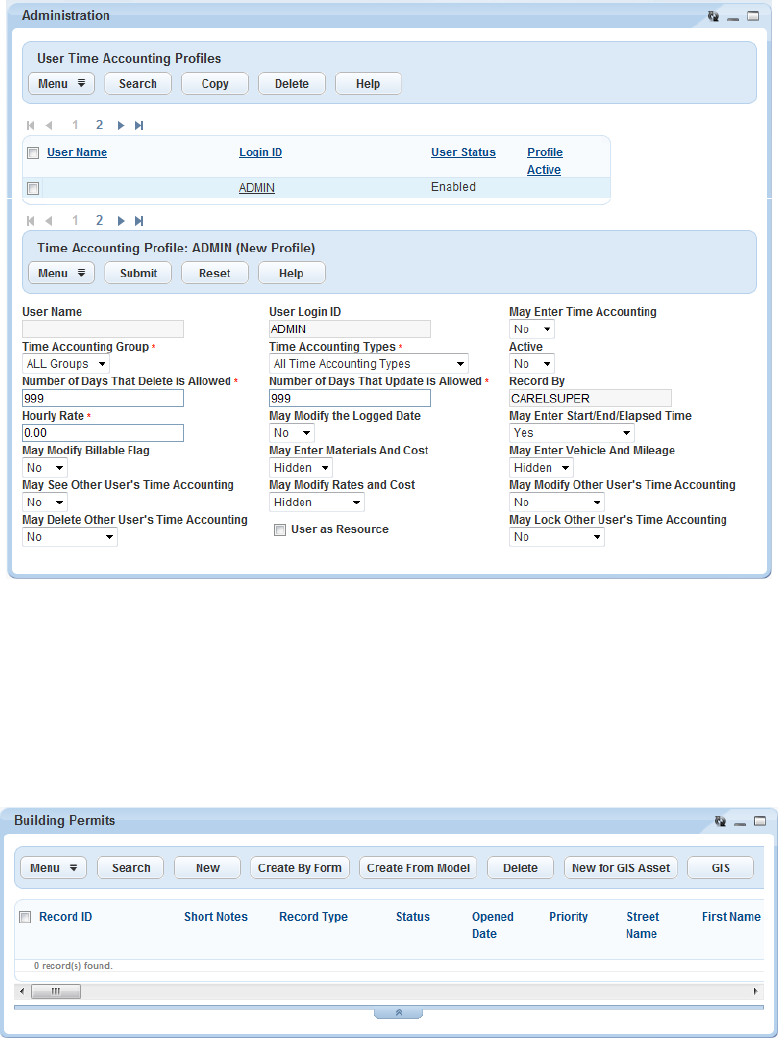778x1038 pixels.
Task: Click the Reset button
Action: click(215, 273)
